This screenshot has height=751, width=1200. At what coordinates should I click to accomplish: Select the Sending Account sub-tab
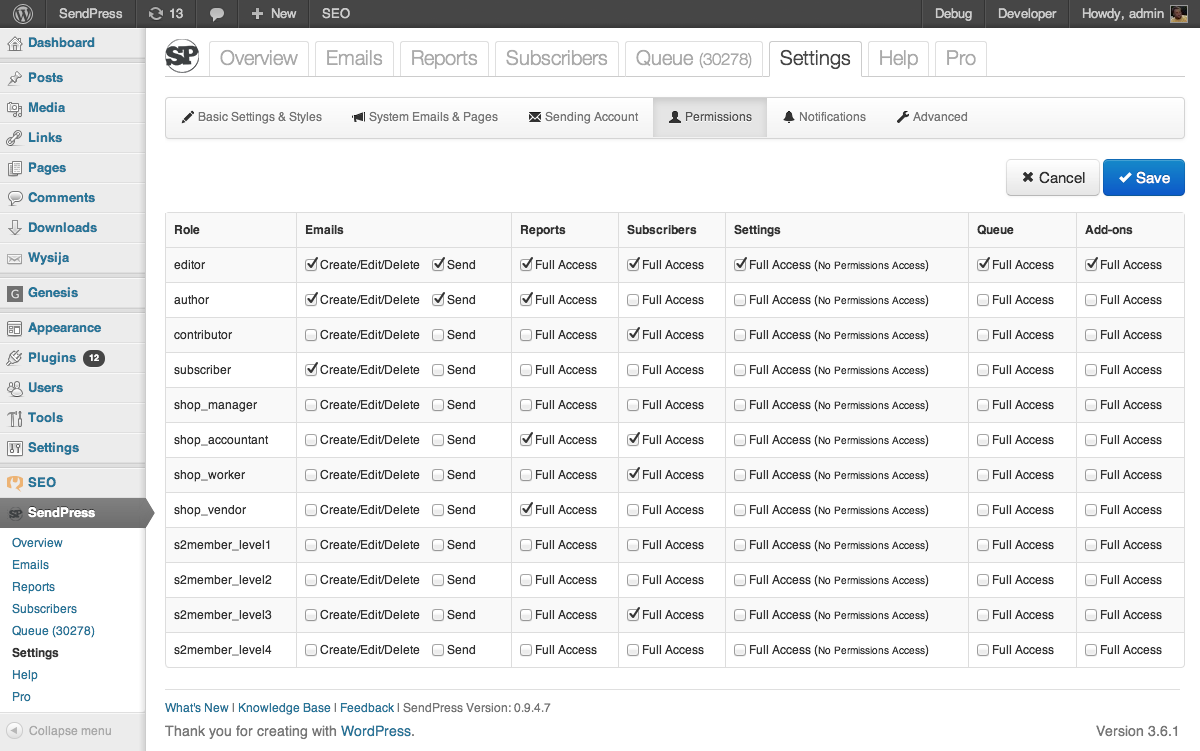(x=583, y=117)
